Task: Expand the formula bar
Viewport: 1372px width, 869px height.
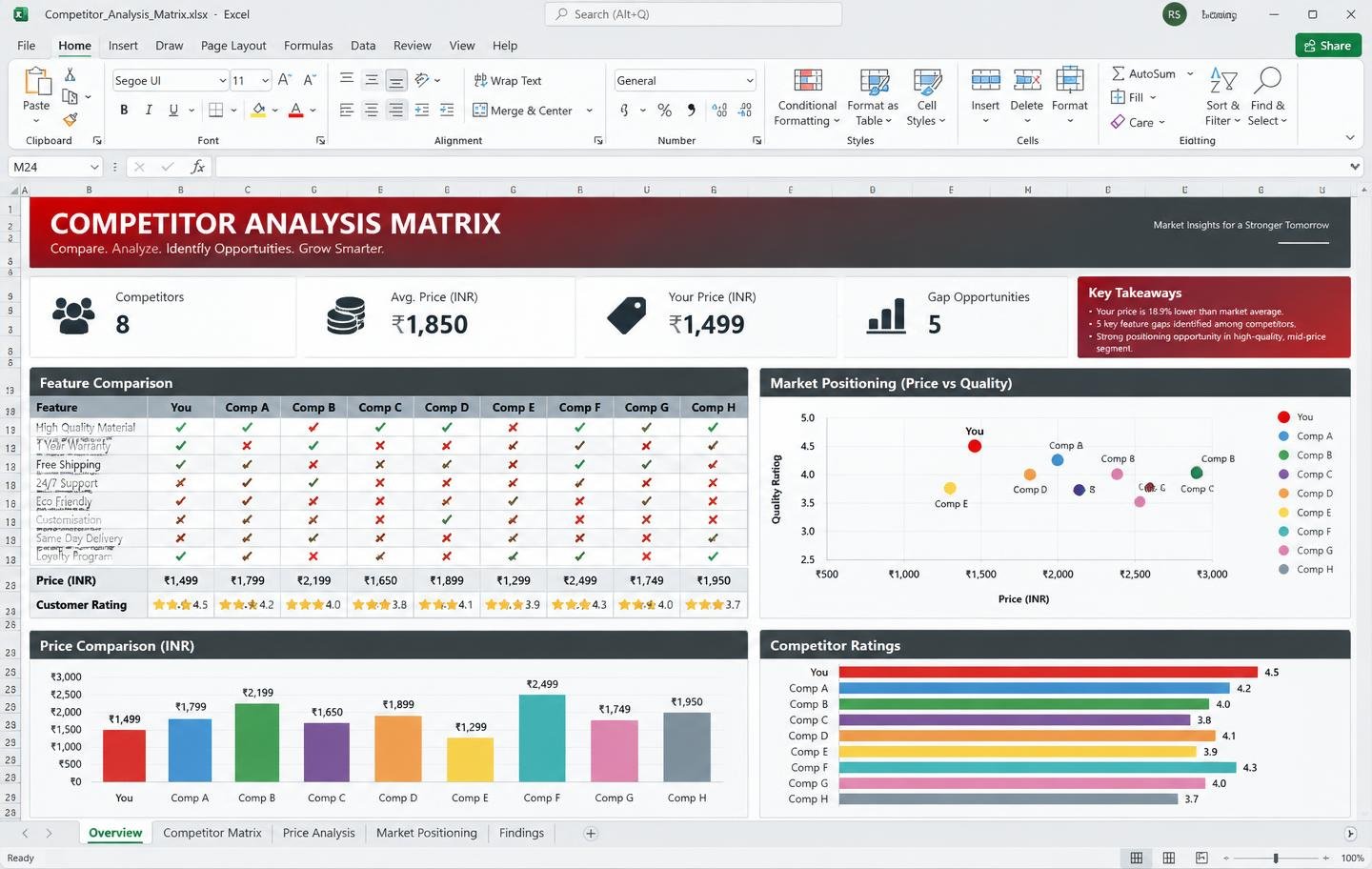Action: click(x=1354, y=167)
